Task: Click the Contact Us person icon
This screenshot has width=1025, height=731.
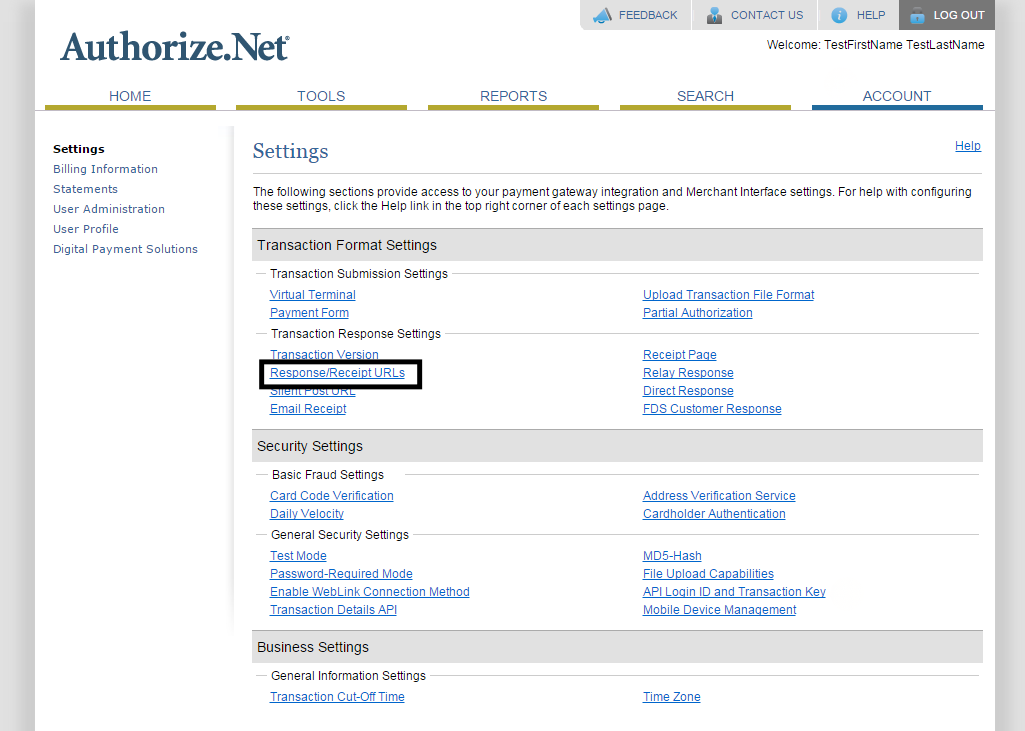Action: (714, 15)
